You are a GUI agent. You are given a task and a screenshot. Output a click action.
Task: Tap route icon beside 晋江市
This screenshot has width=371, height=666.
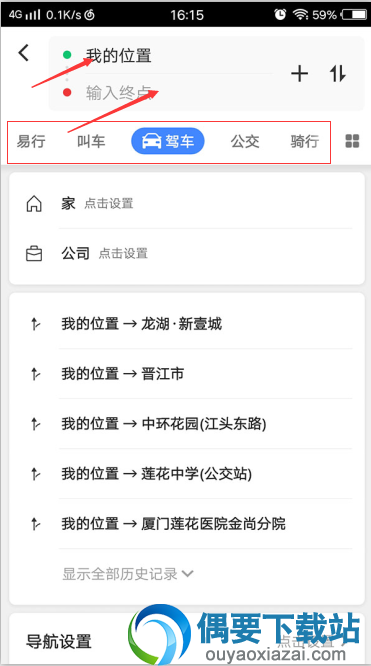click(x=35, y=374)
